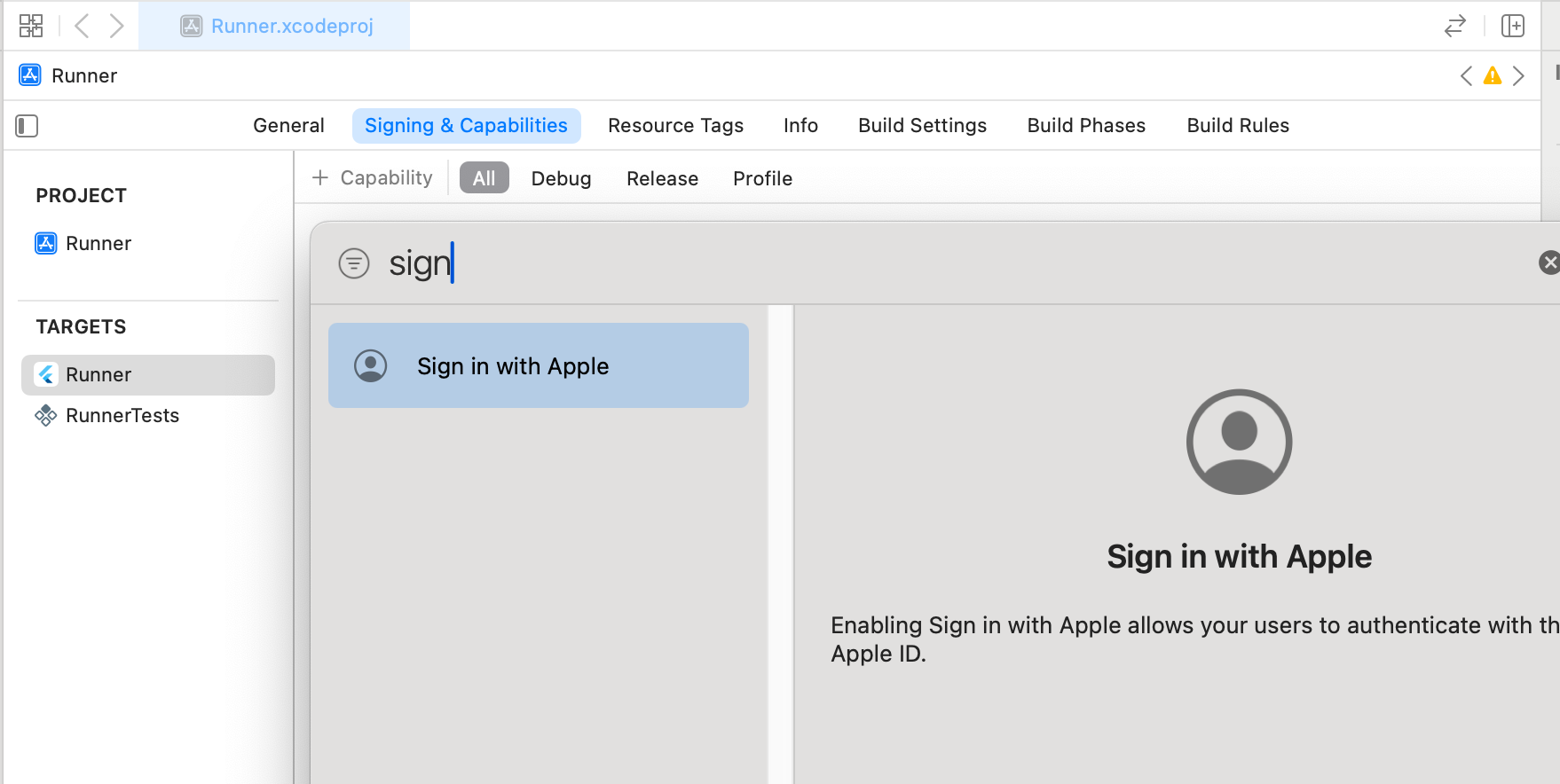This screenshot has height=784, width=1560.
Task: Select the Signing & Capabilities tab
Action: click(466, 126)
